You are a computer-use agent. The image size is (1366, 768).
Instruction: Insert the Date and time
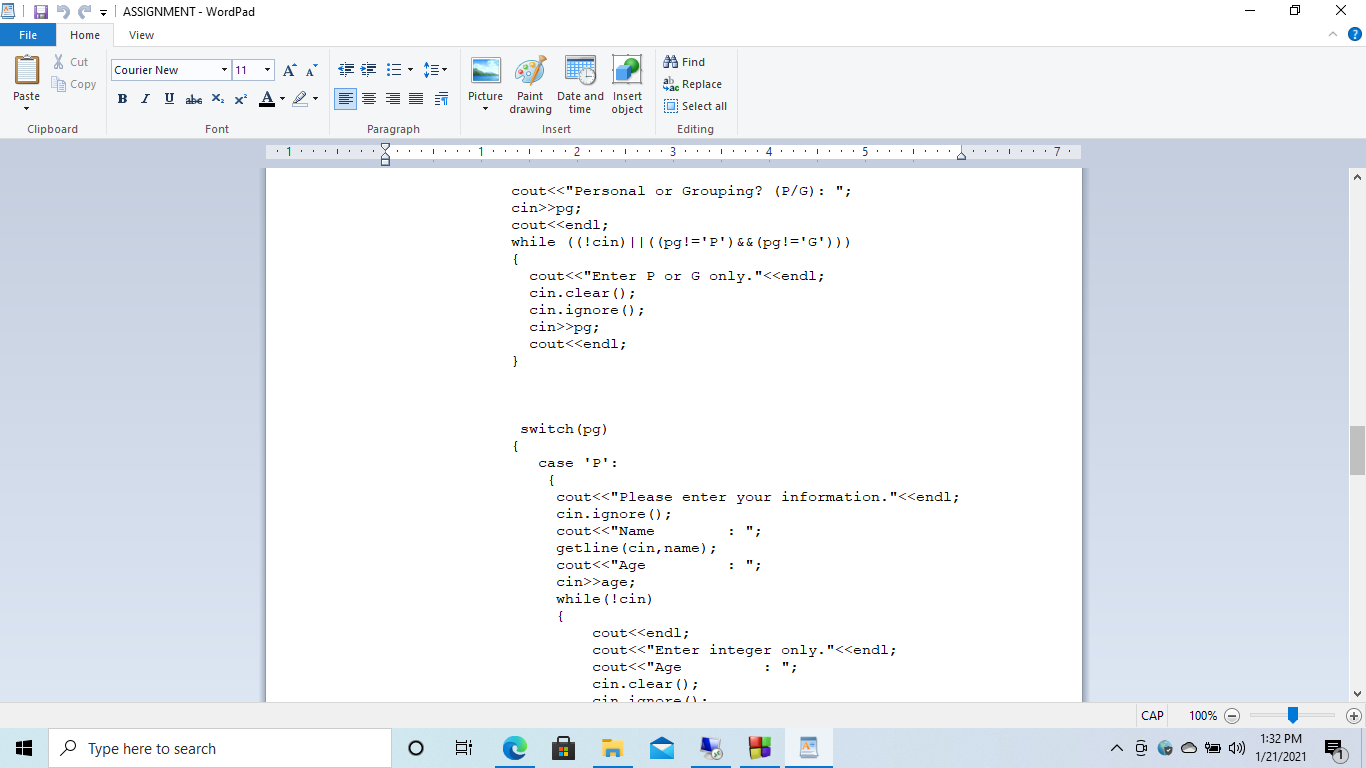(580, 85)
